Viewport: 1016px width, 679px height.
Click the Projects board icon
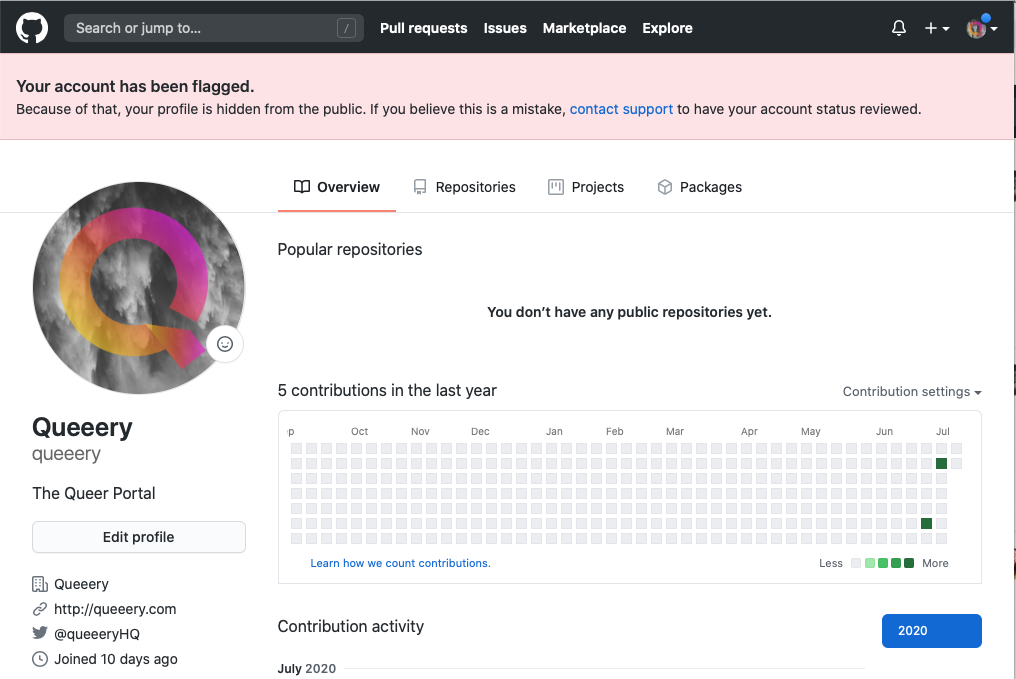[556, 187]
